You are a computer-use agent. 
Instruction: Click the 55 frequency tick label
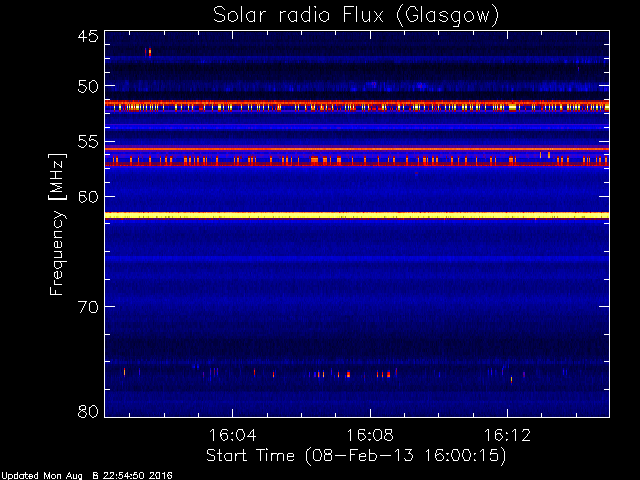88,142
